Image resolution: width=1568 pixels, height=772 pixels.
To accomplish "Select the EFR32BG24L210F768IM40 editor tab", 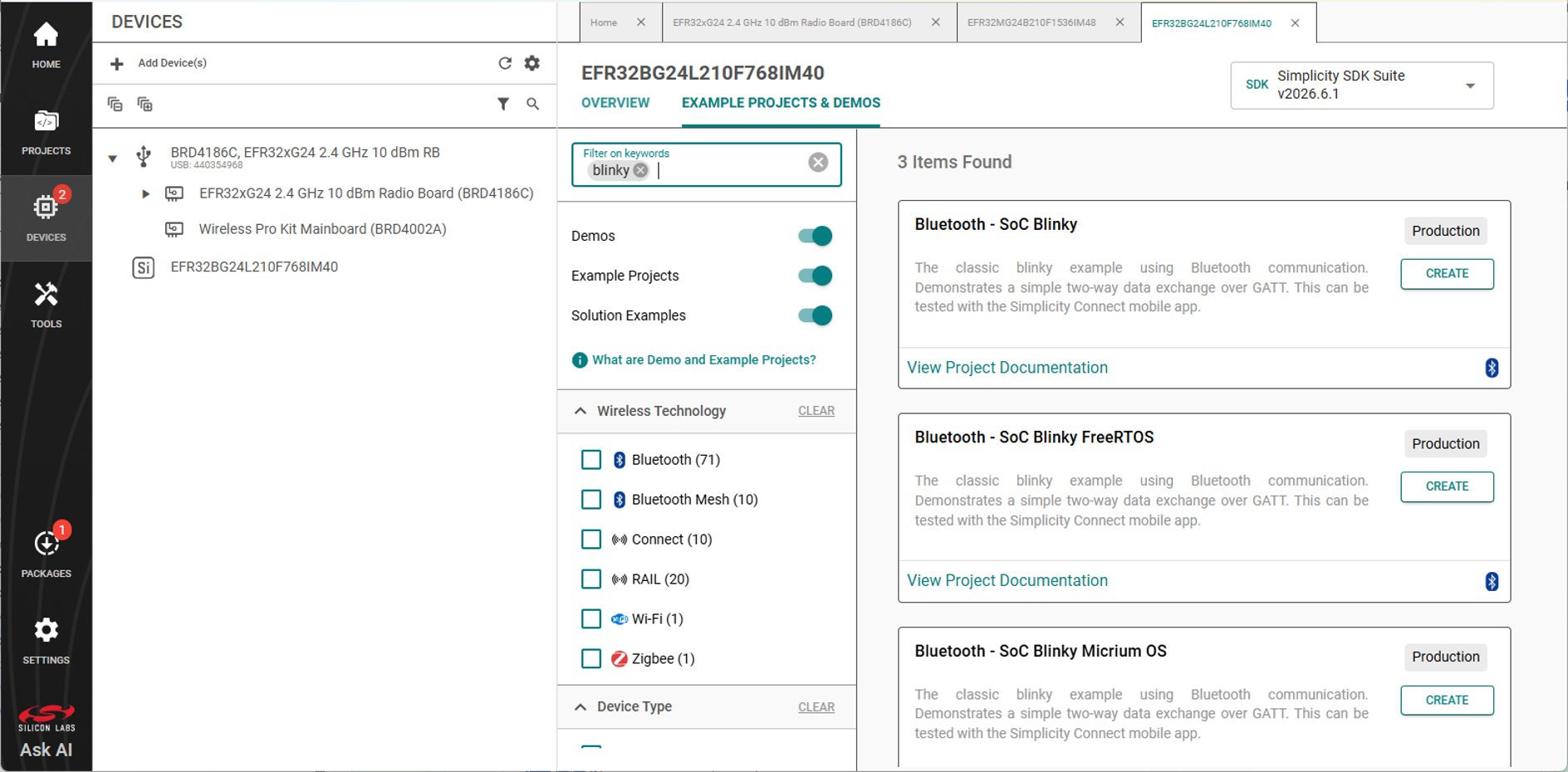I will [1212, 23].
